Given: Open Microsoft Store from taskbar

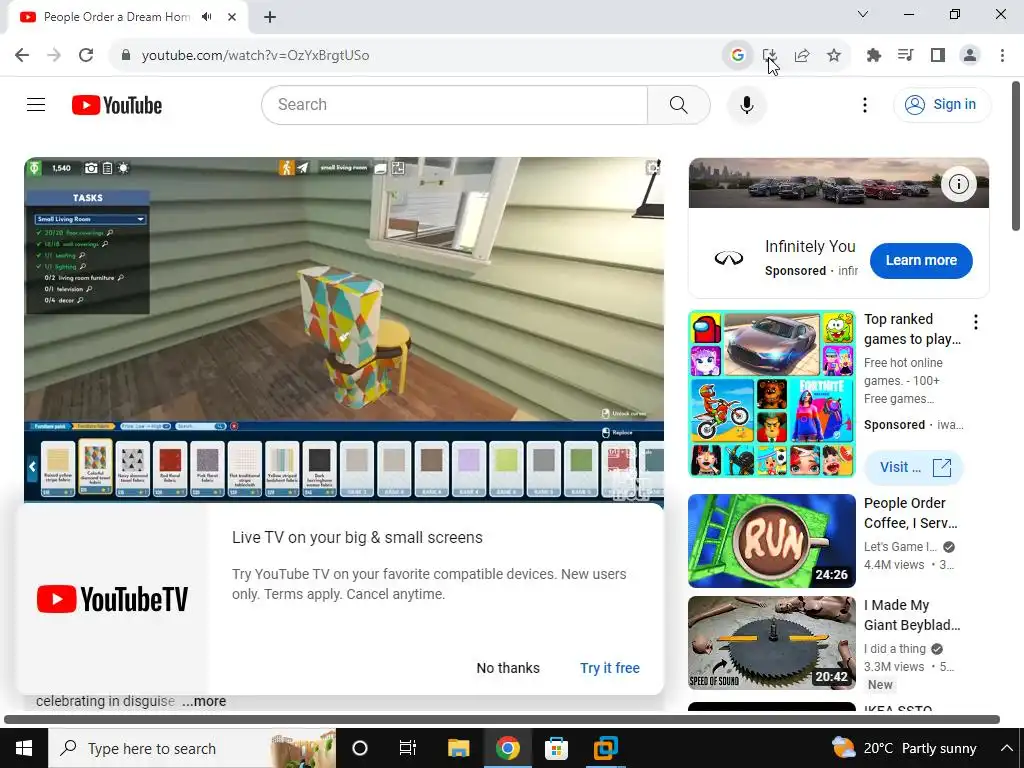Looking at the screenshot, I should click(x=556, y=748).
